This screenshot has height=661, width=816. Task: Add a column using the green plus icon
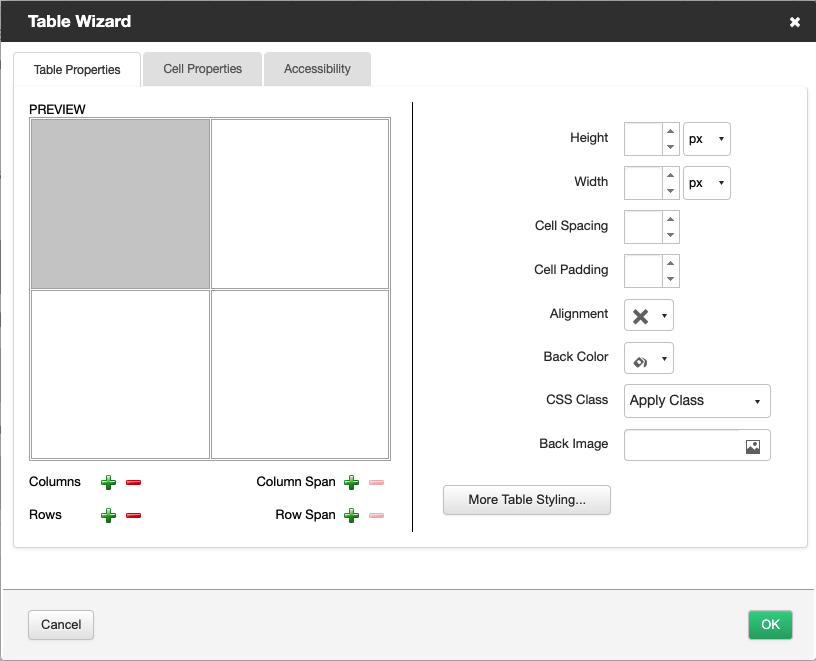click(108, 482)
